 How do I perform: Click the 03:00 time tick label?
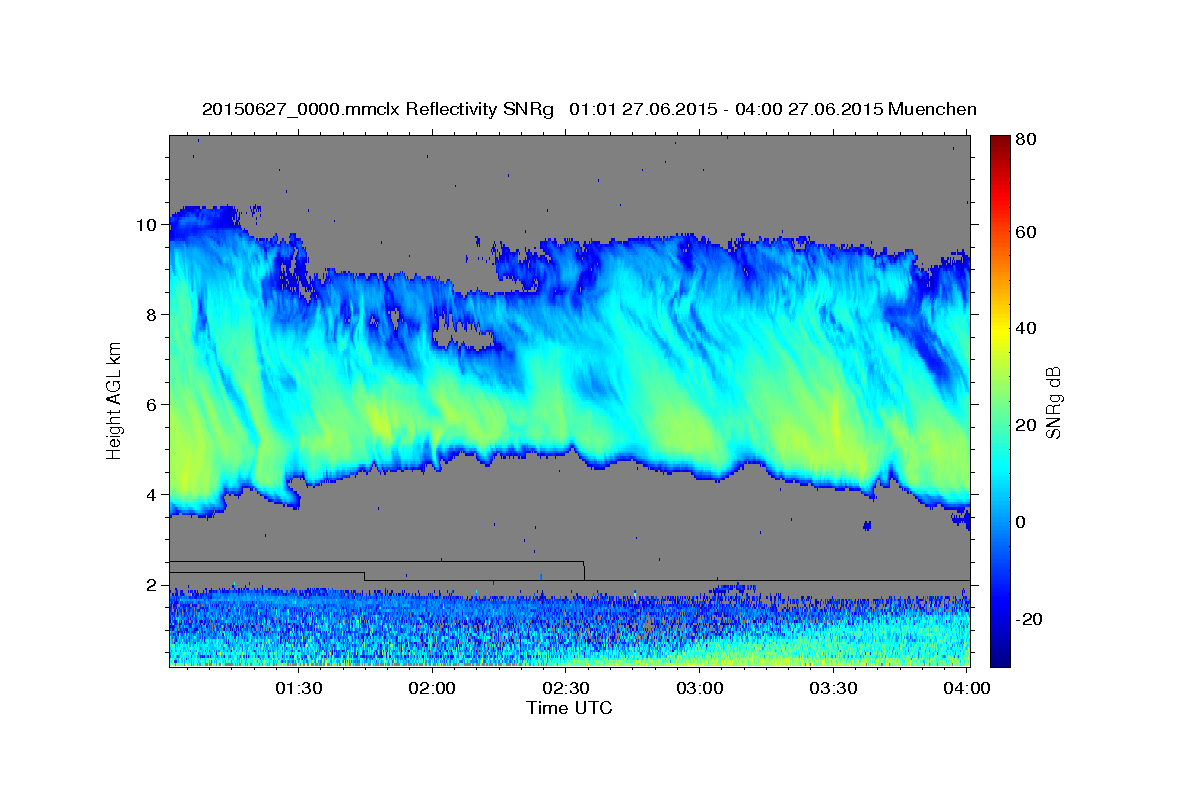[699, 689]
